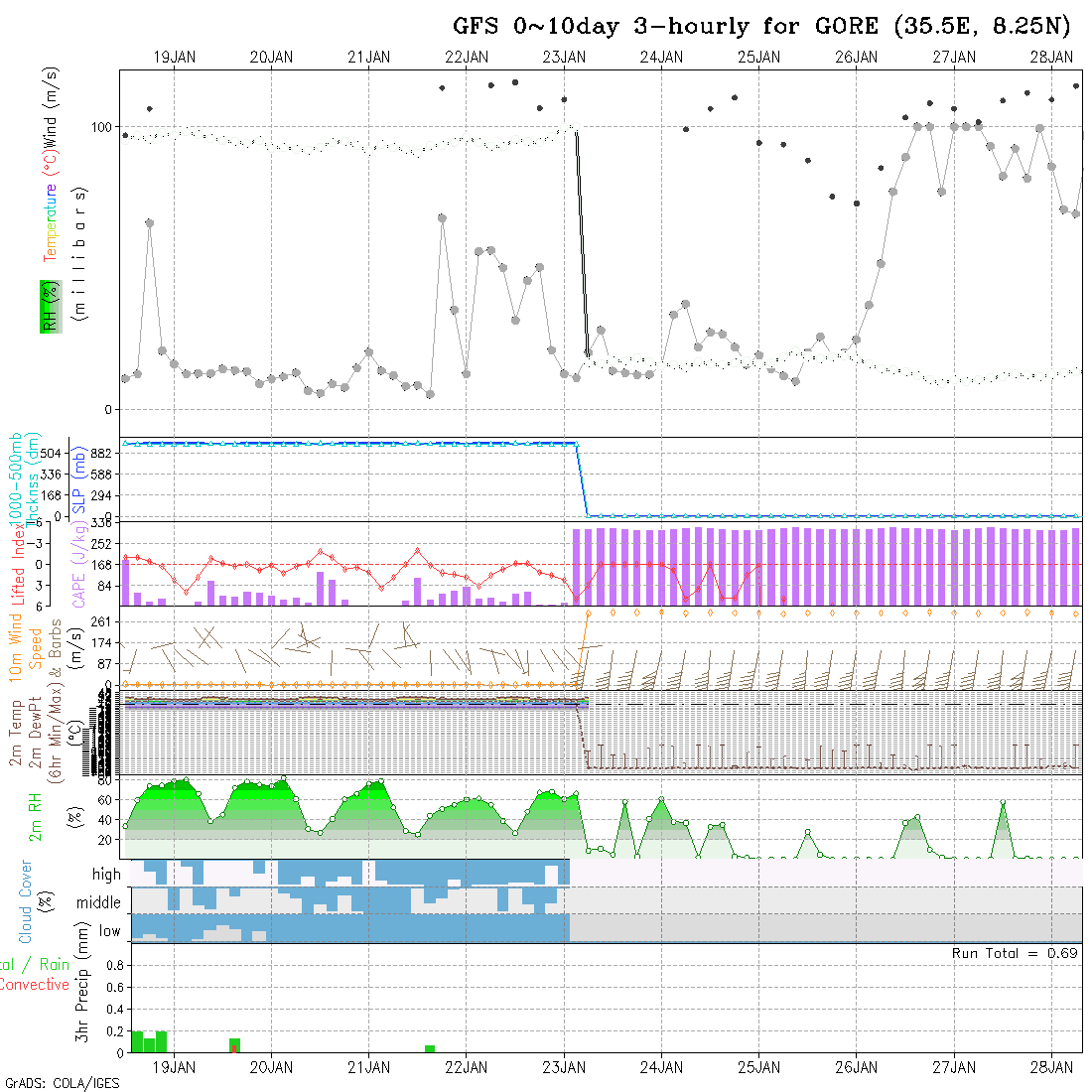Choose 26JAN on the top time axis

(x=856, y=58)
